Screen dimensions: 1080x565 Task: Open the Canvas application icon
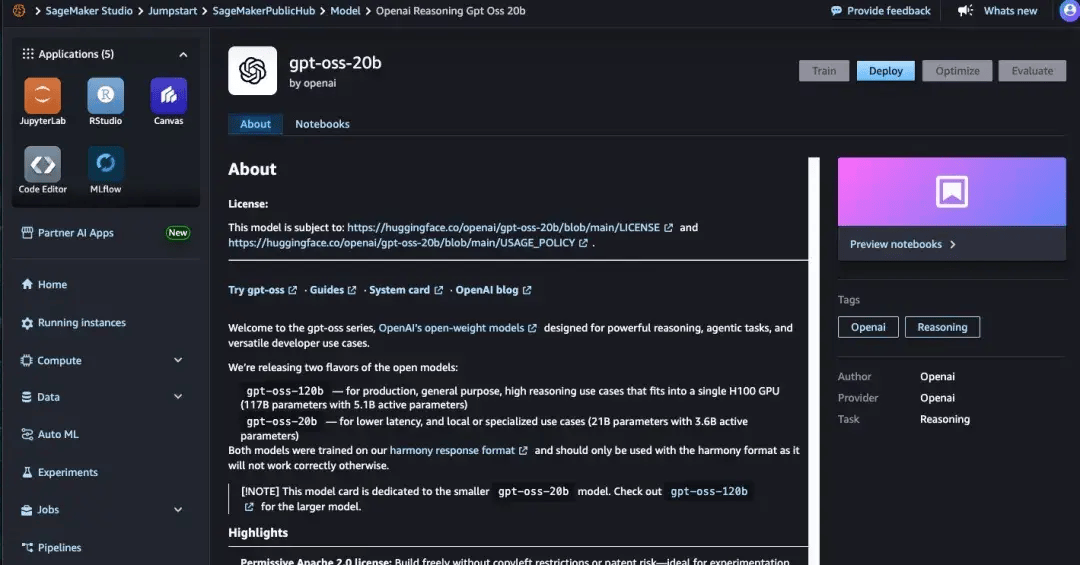[168, 97]
